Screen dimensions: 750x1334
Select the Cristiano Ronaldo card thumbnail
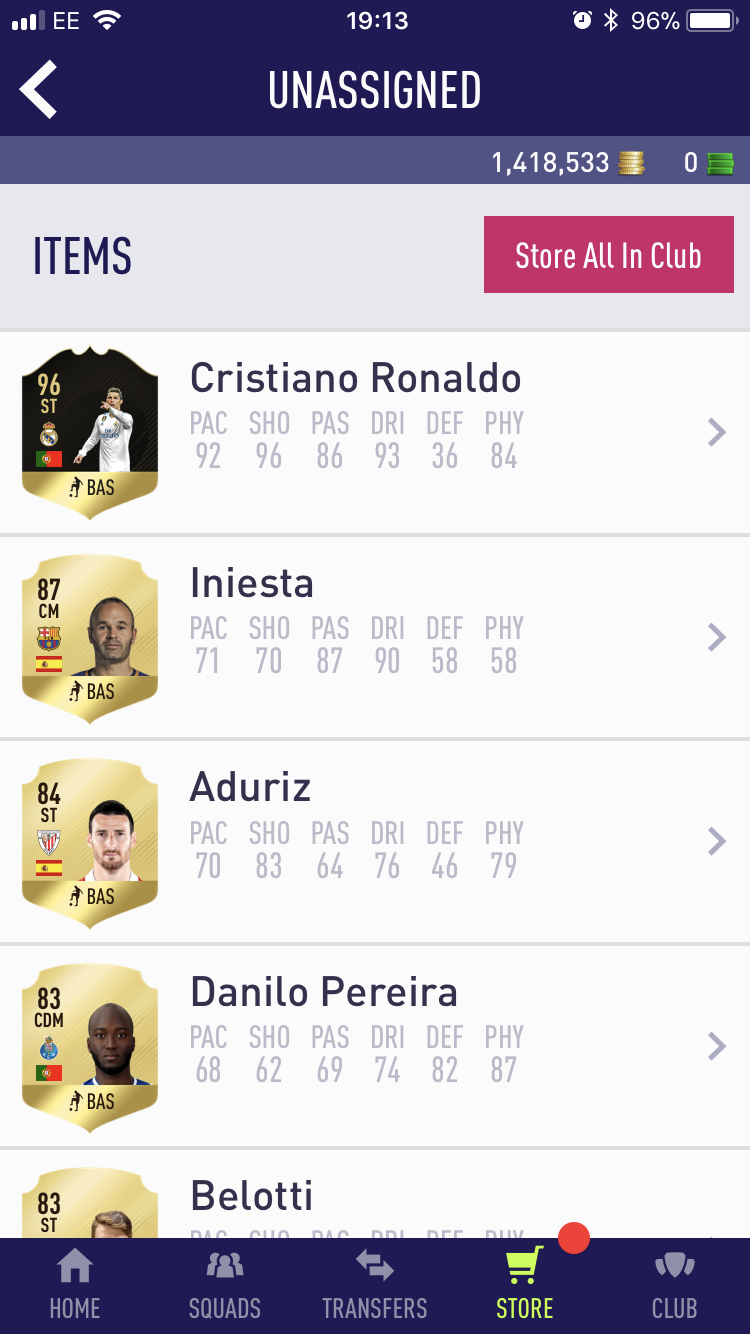(90, 433)
